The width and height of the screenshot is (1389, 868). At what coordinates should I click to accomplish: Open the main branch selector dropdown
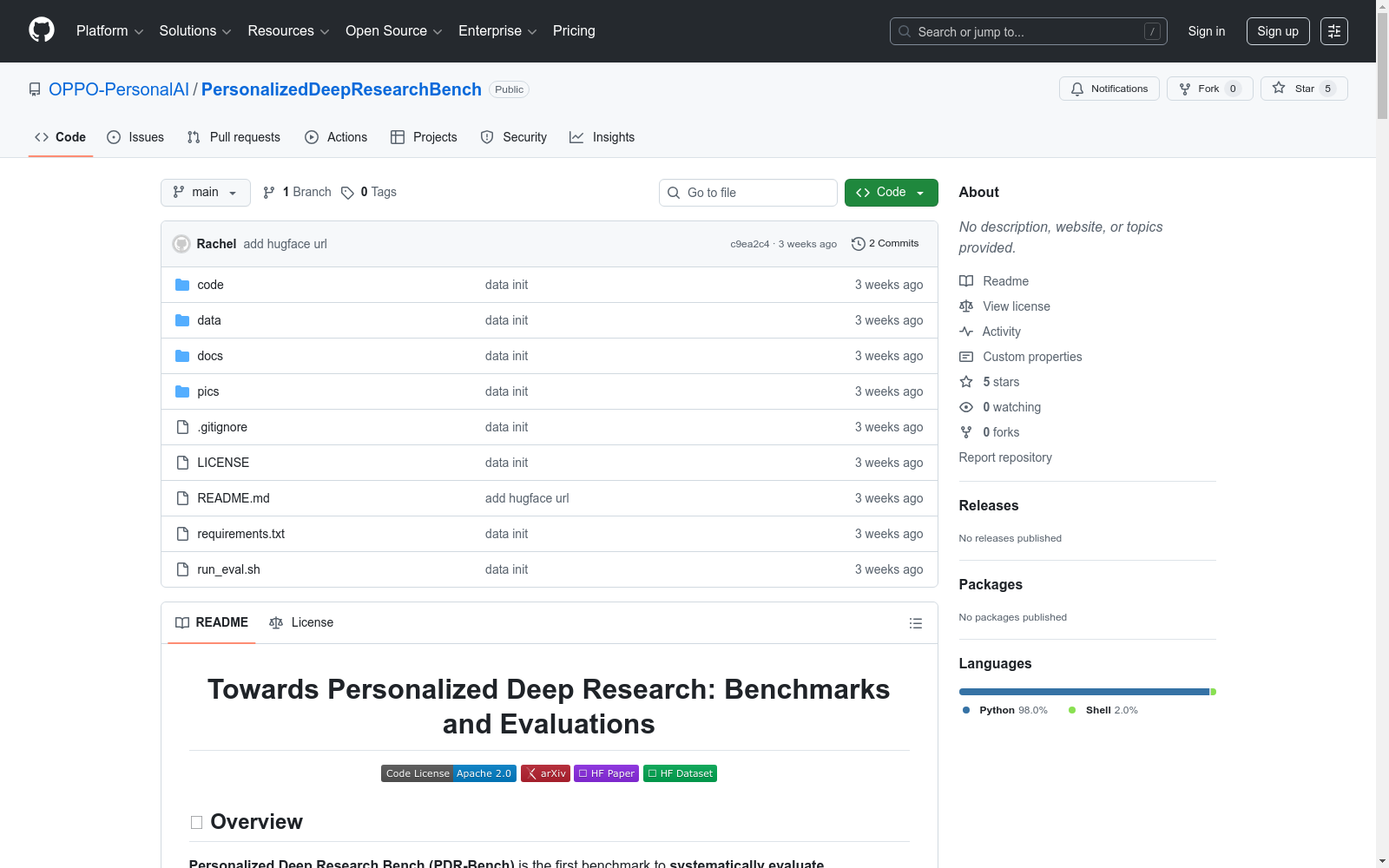point(206,193)
